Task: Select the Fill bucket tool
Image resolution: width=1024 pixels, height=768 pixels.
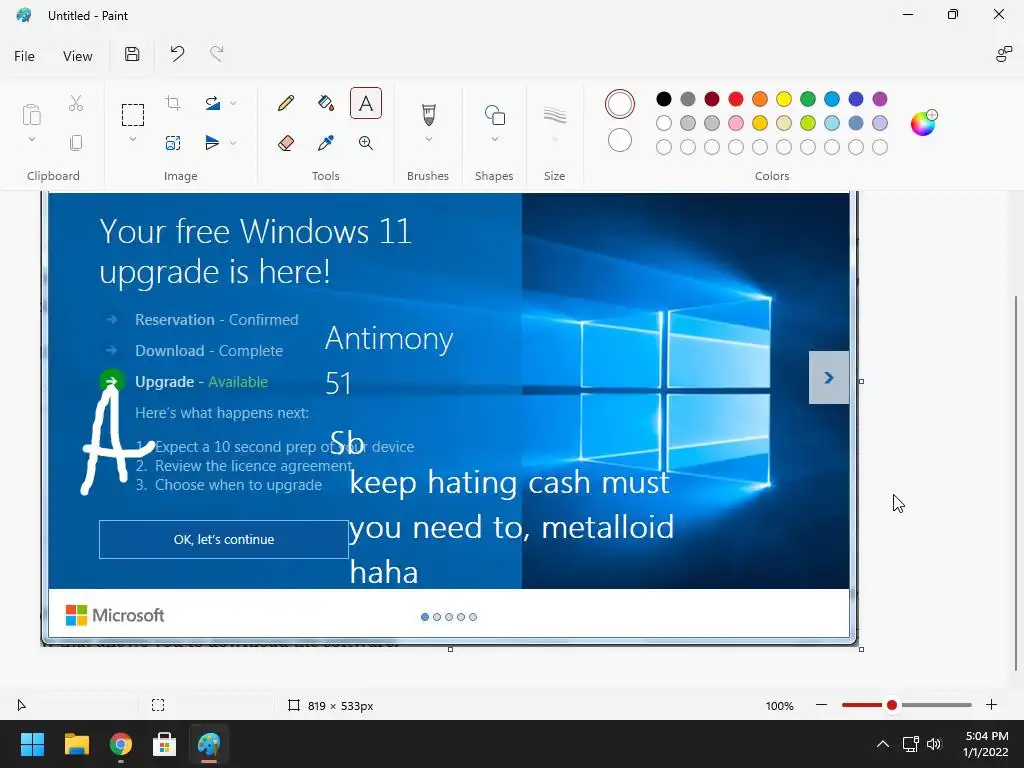Action: (326, 103)
